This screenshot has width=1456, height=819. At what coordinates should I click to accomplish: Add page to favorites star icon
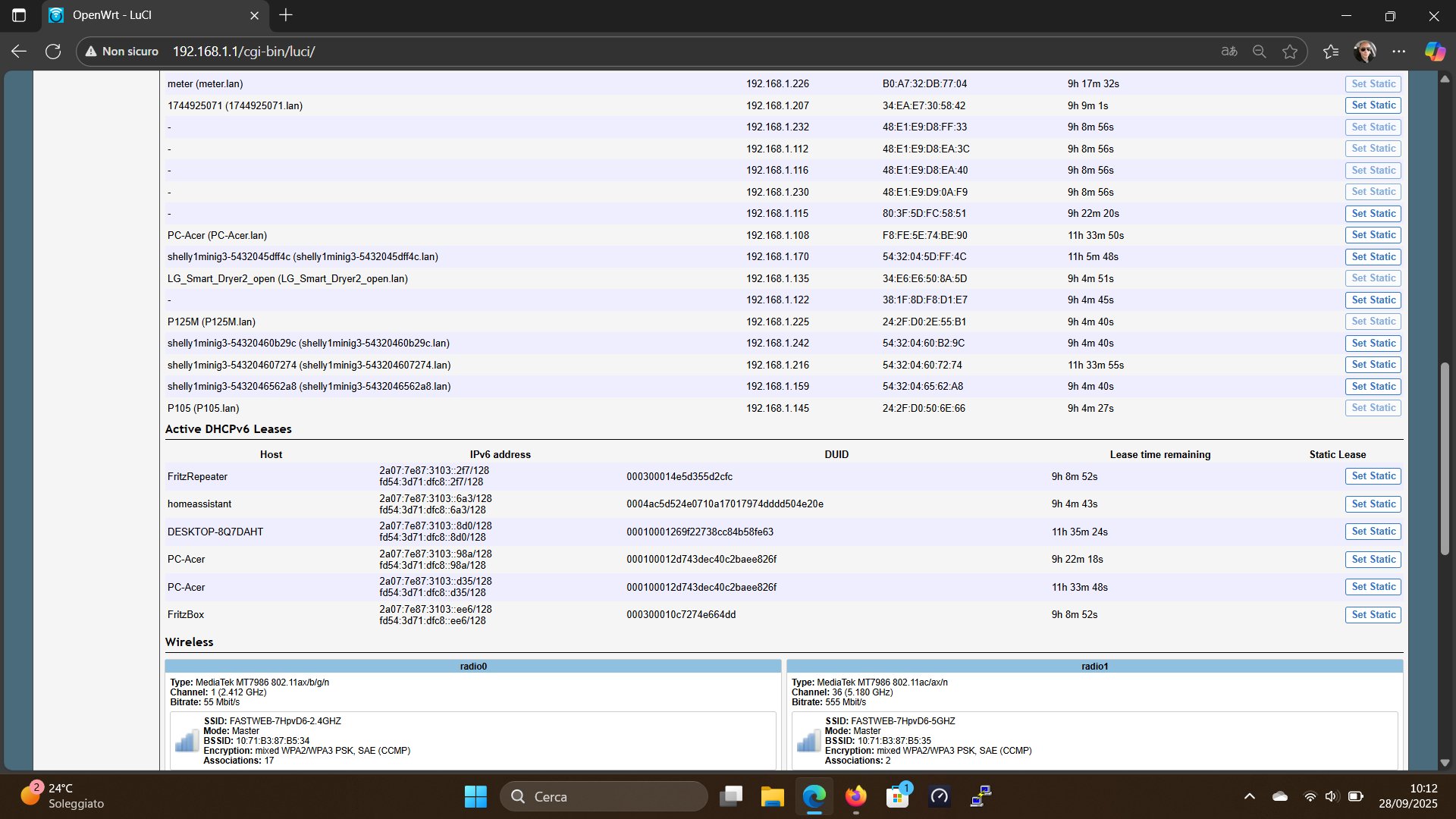click(1289, 52)
